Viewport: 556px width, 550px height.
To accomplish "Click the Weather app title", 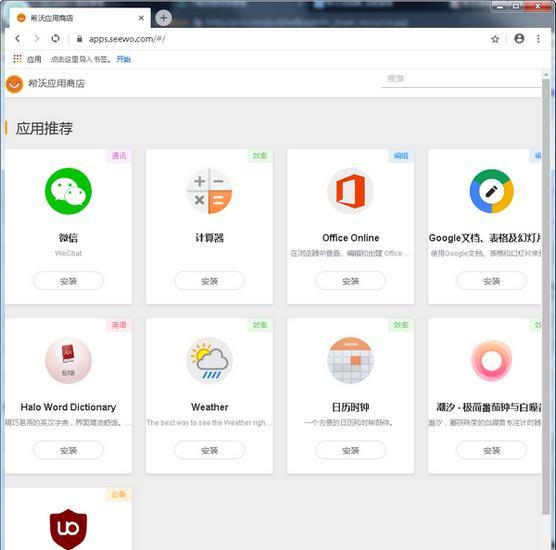I will (x=210, y=407).
